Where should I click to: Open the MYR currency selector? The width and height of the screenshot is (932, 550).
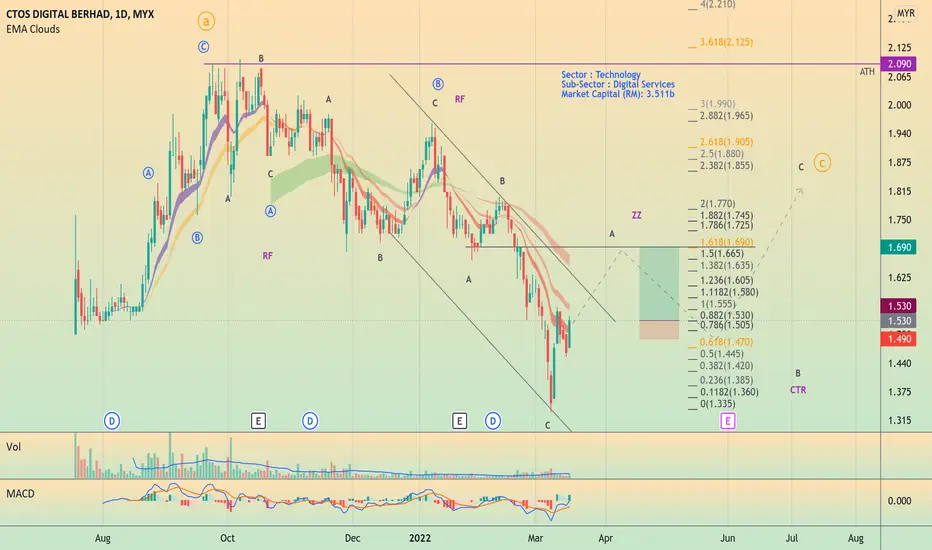coord(906,13)
